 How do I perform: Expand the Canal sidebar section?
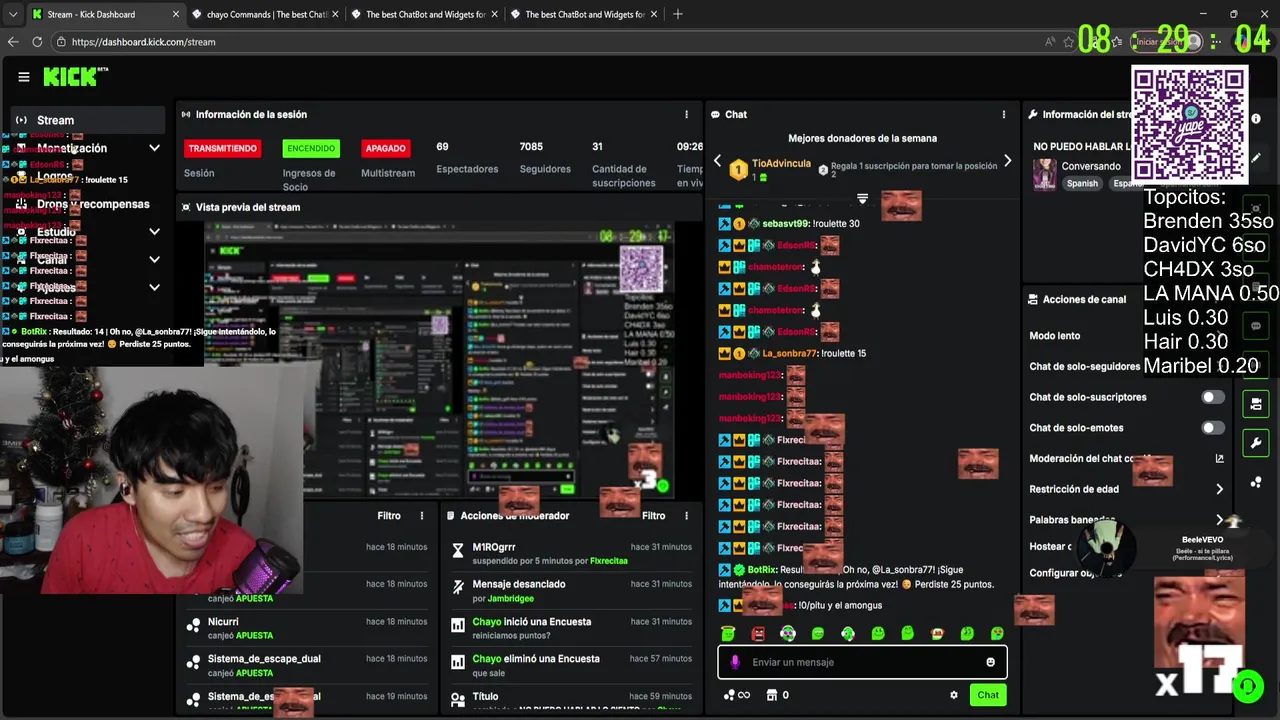pyautogui.click(x=154, y=260)
